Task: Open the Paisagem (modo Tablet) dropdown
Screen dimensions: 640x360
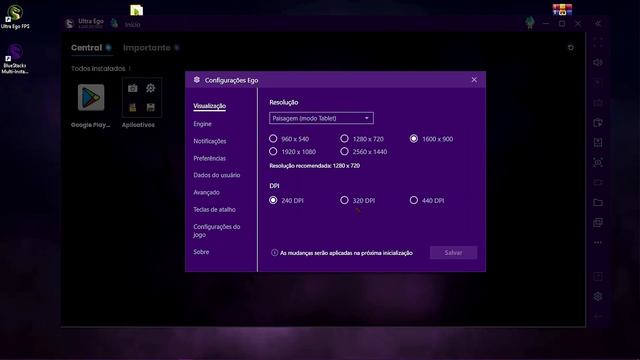Action: [x=321, y=118]
